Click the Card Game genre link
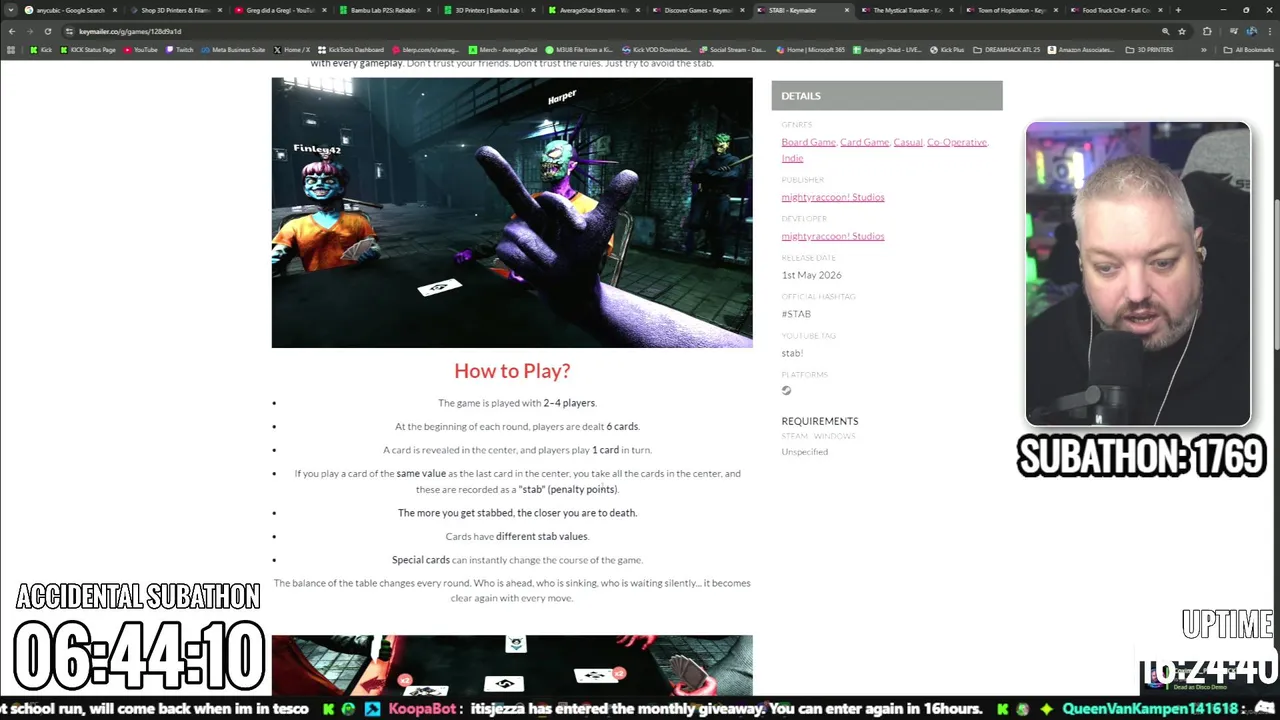 click(x=864, y=142)
